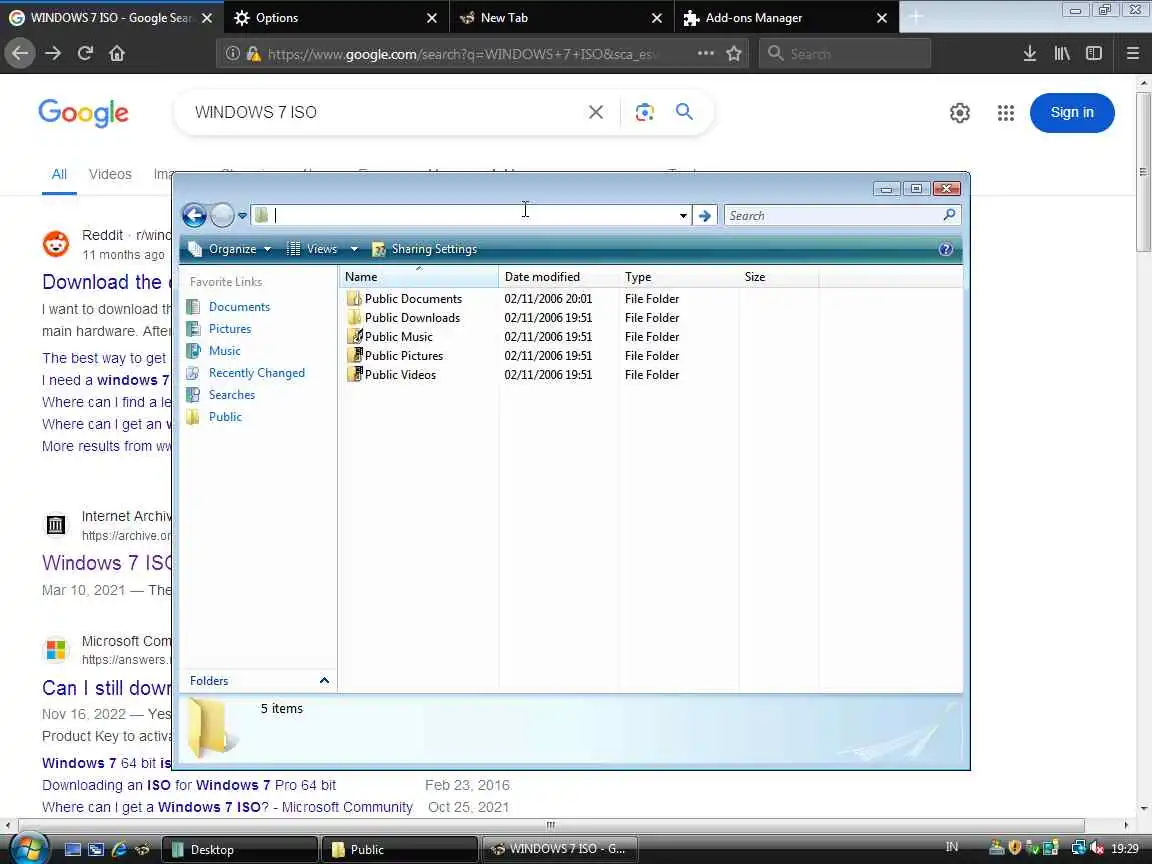Select the Public Pictures folder icon

point(354,356)
